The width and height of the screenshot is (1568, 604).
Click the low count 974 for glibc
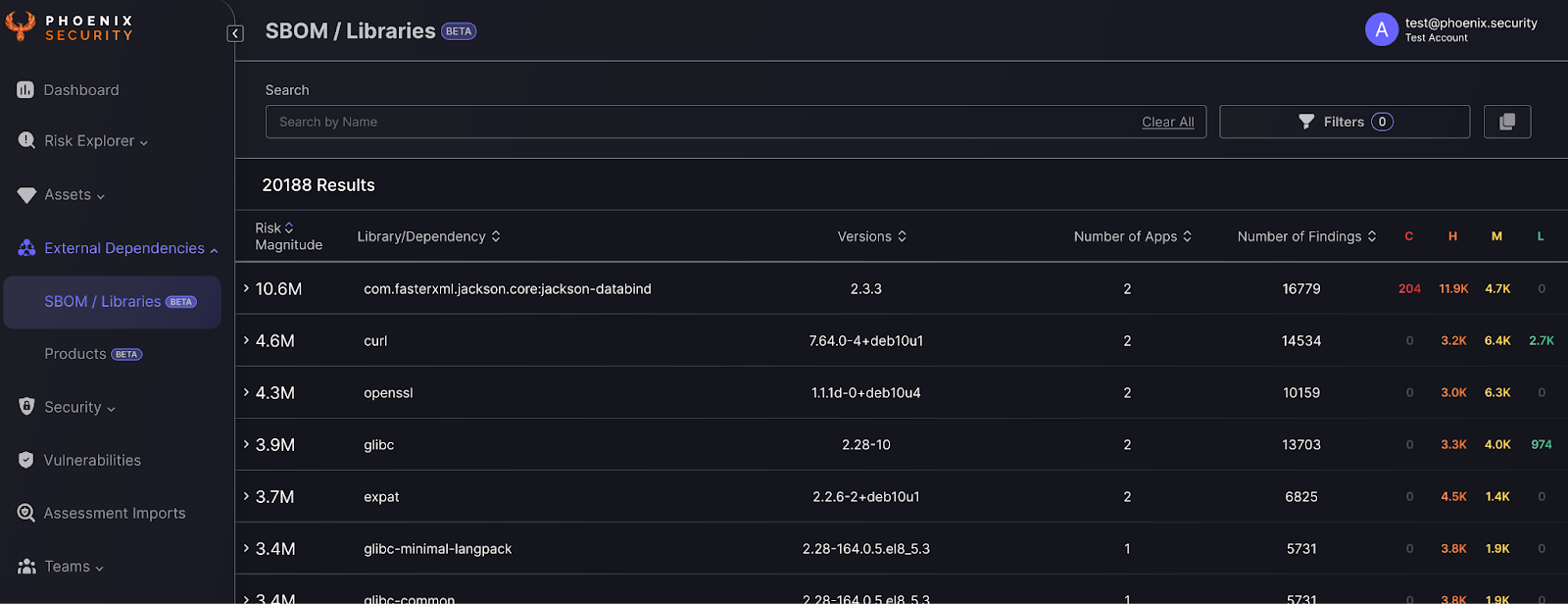click(1542, 445)
